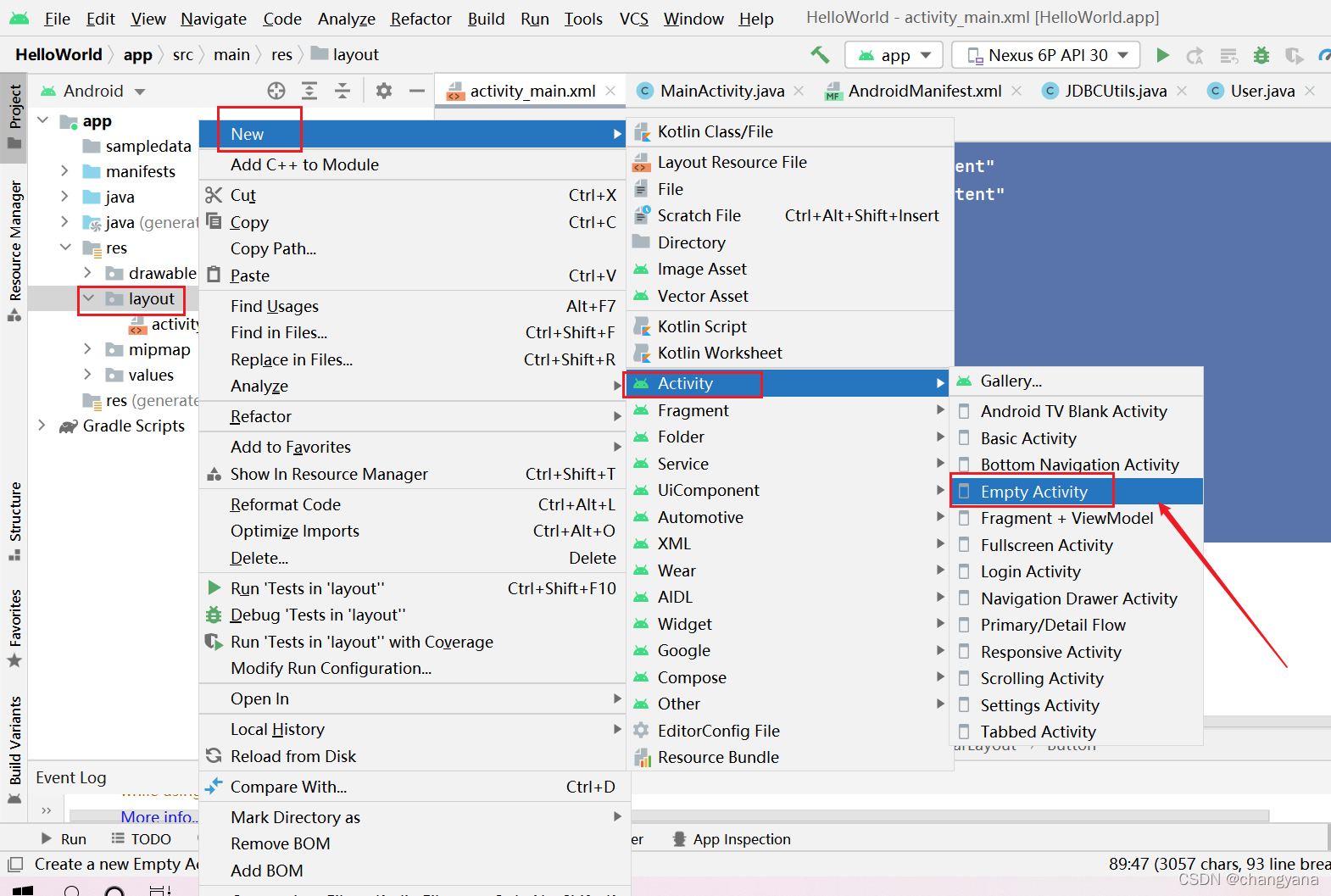The height and width of the screenshot is (896, 1331).
Task: Open the App Inspection tool window button
Action: coord(732,839)
